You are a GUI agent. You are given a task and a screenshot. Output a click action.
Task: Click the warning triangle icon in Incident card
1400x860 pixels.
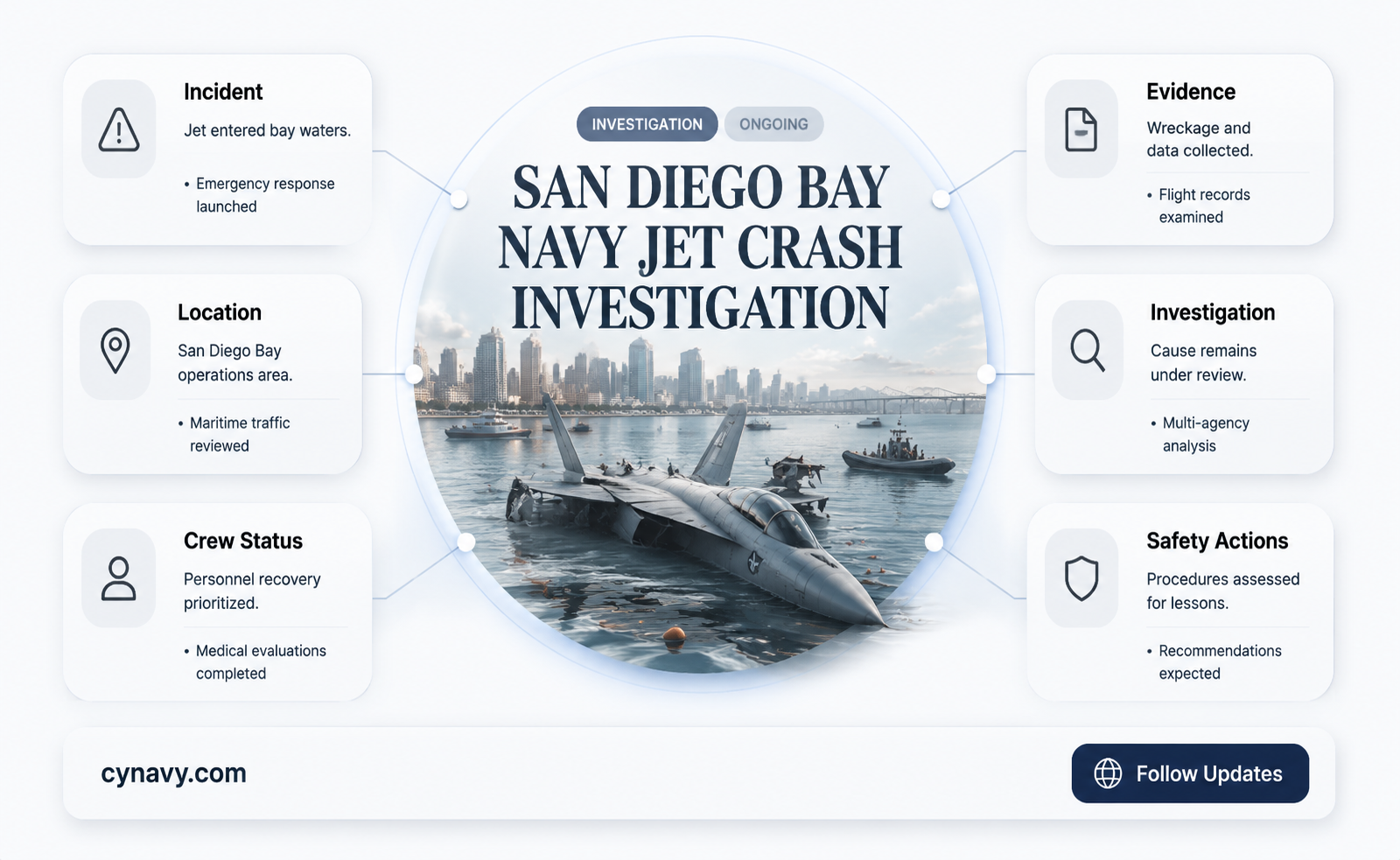click(x=119, y=129)
